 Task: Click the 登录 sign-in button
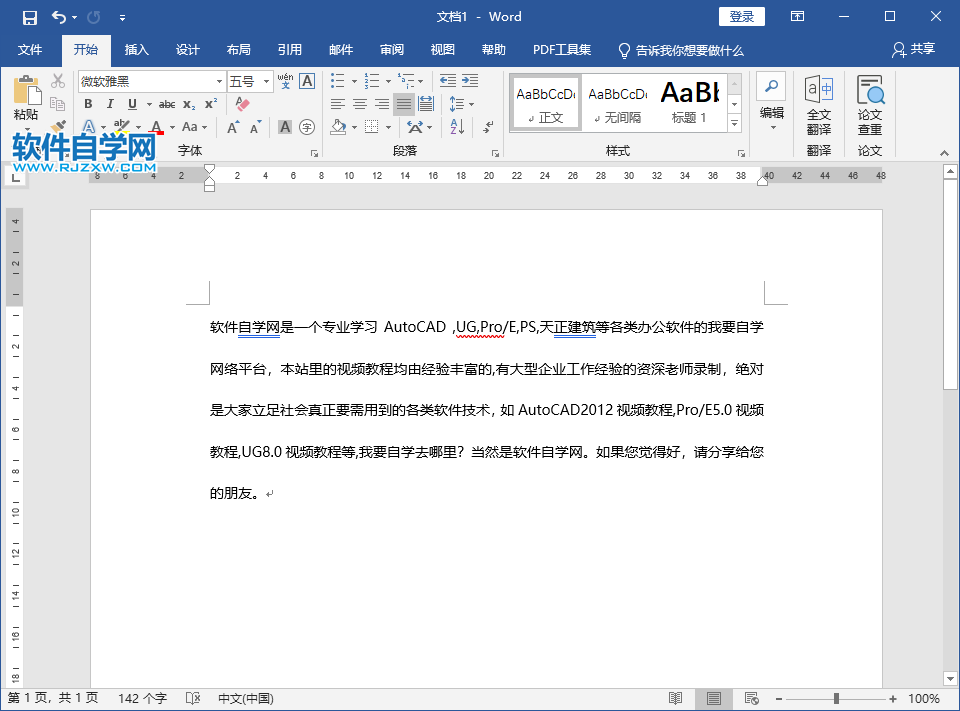(x=741, y=16)
